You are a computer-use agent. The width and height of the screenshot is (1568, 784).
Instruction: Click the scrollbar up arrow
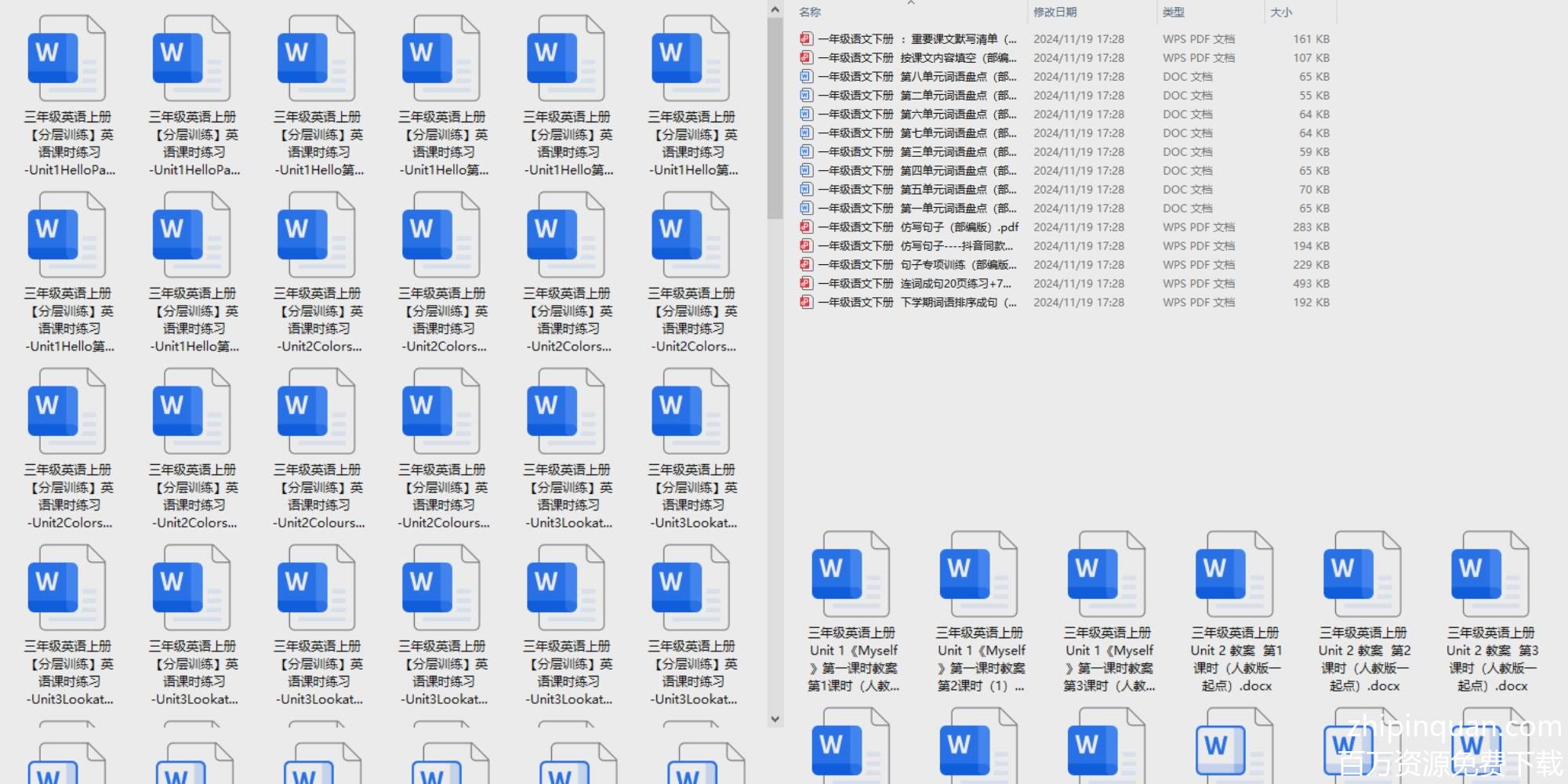[775, 9]
